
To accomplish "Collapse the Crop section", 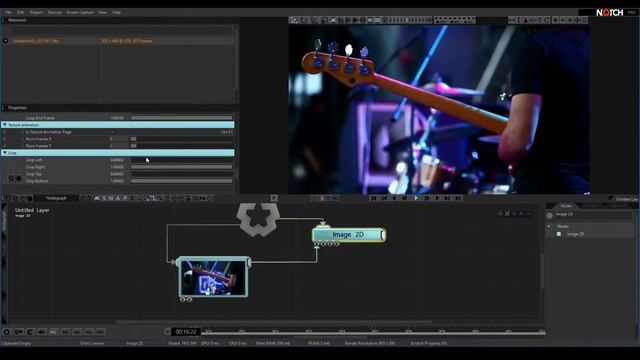I will [x=4, y=153].
